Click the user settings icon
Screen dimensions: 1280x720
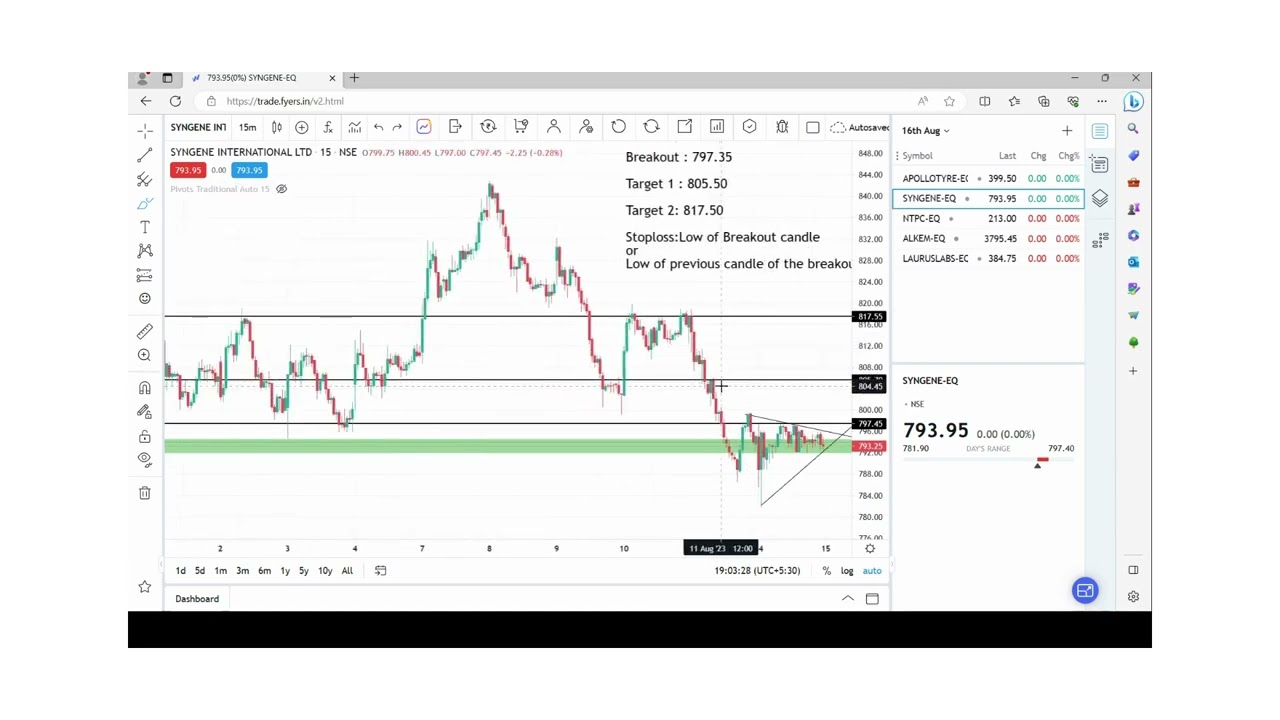click(x=586, y=126)
